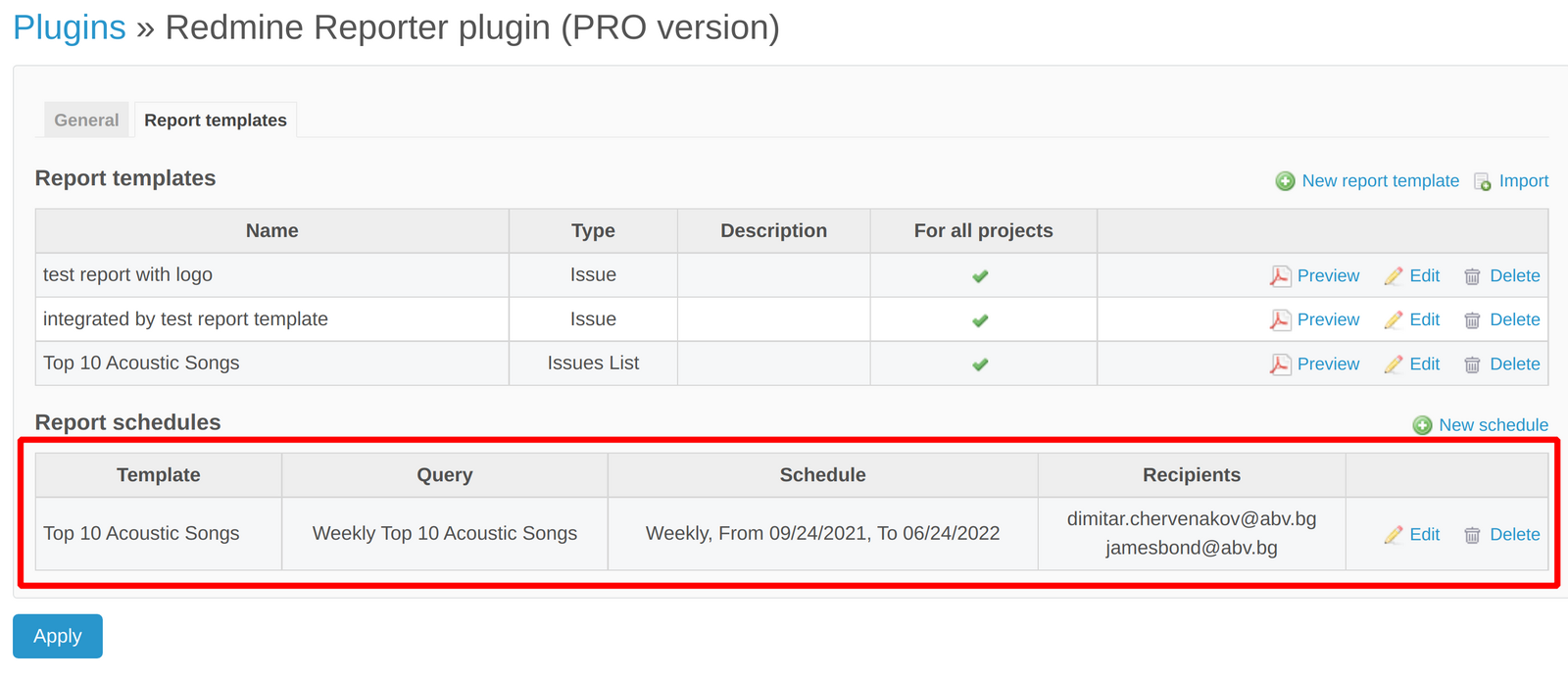Click the pencil icon in the Report schedules row
Viewport: 1568px width, 679px height.
click(x=1394, y=535)
